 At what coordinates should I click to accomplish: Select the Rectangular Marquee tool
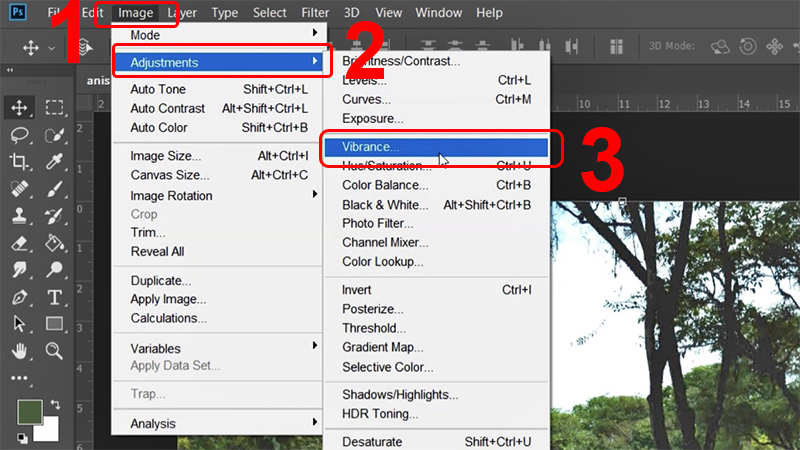click(55, 107)
